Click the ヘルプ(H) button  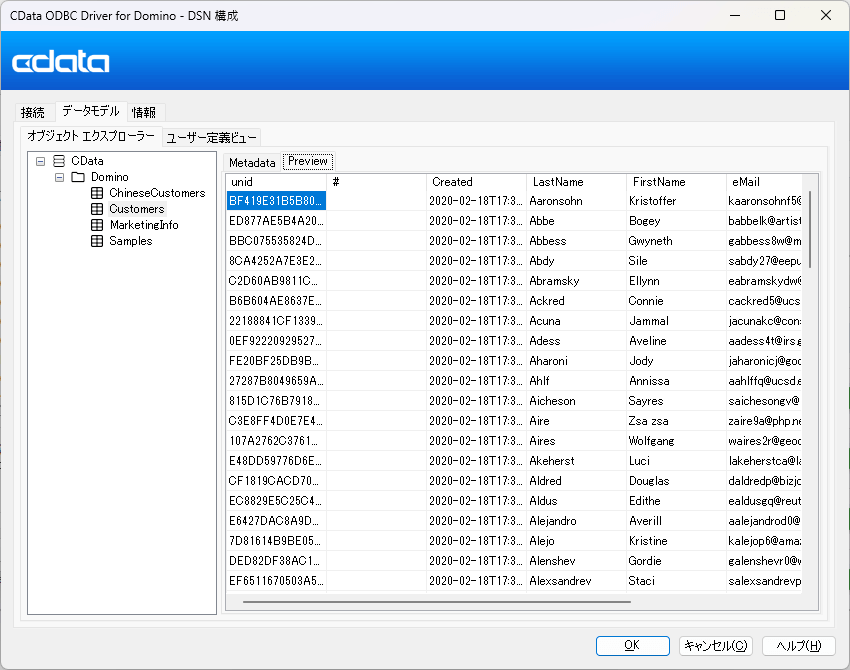(x=799, y=646)
